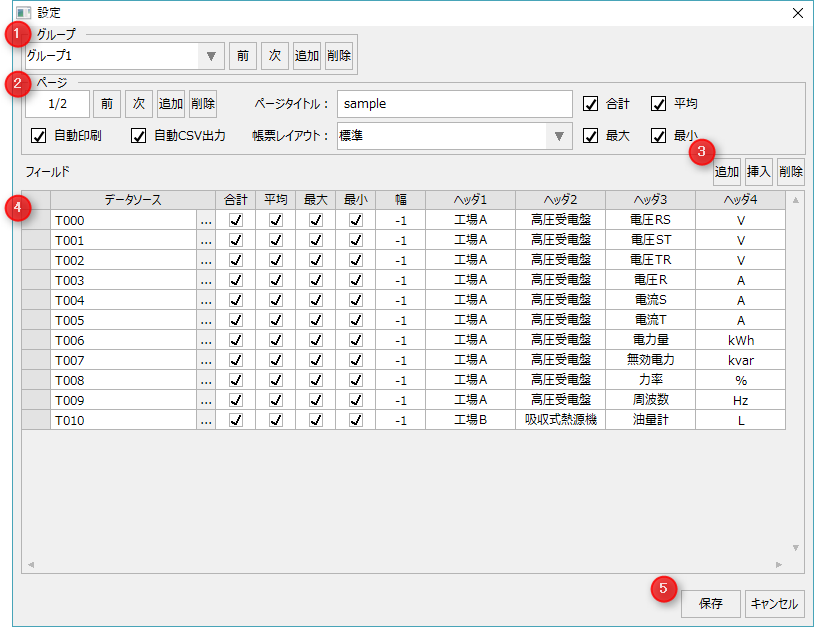Viewport: 814px width, 627px height.
Task: Click the ページタイトル input field
Action: (453, 104)
